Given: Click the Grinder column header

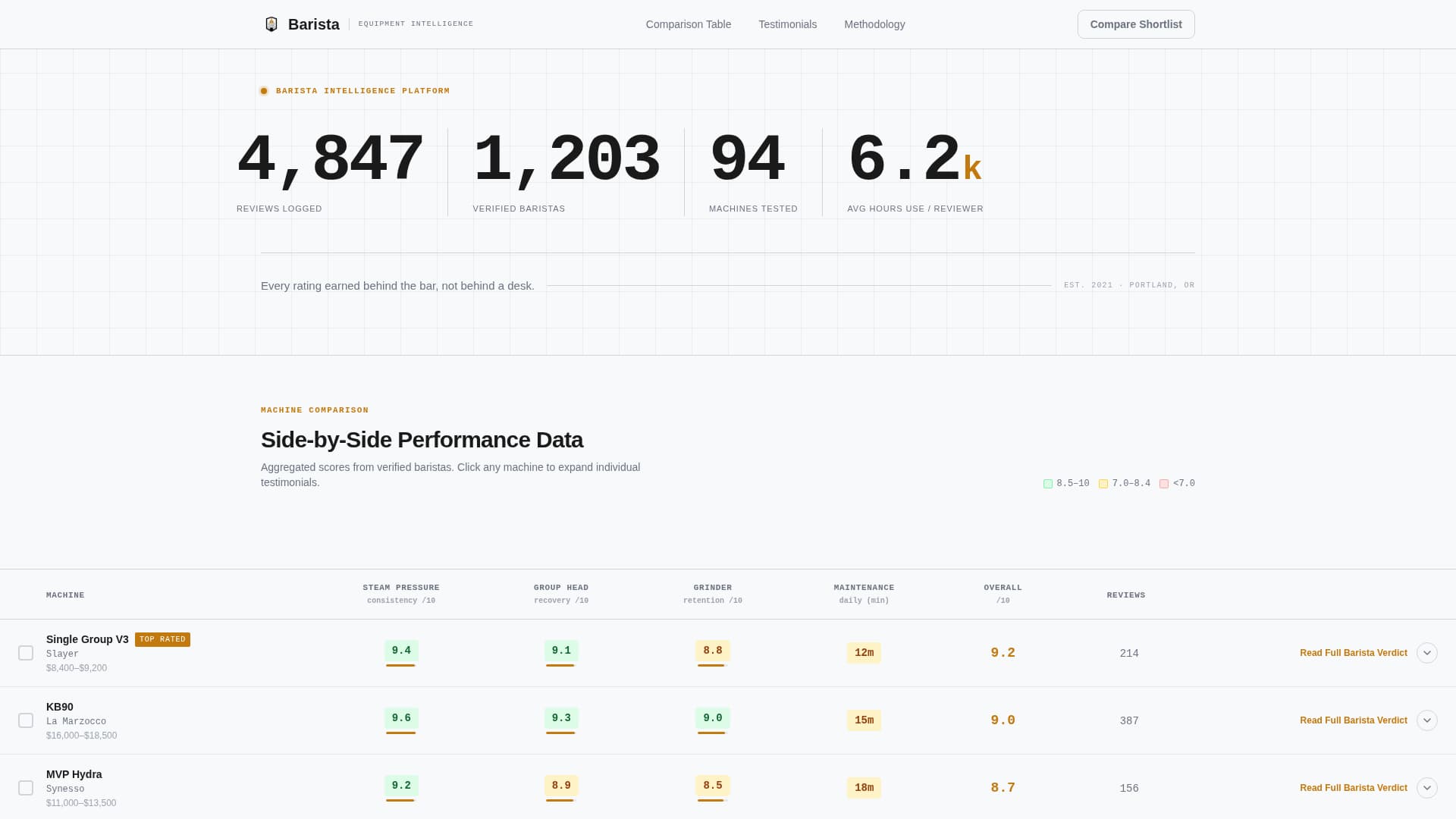Looking at the screenshot, I should [713, 594].
